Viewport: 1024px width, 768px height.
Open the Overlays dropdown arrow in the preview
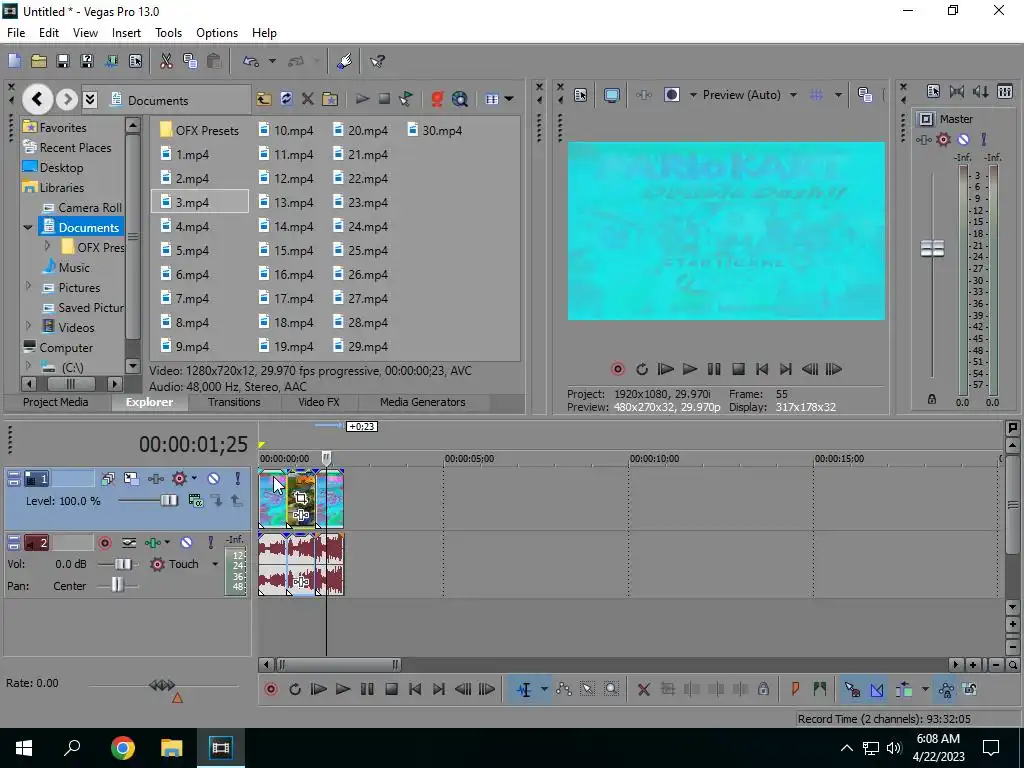(838, 95)
